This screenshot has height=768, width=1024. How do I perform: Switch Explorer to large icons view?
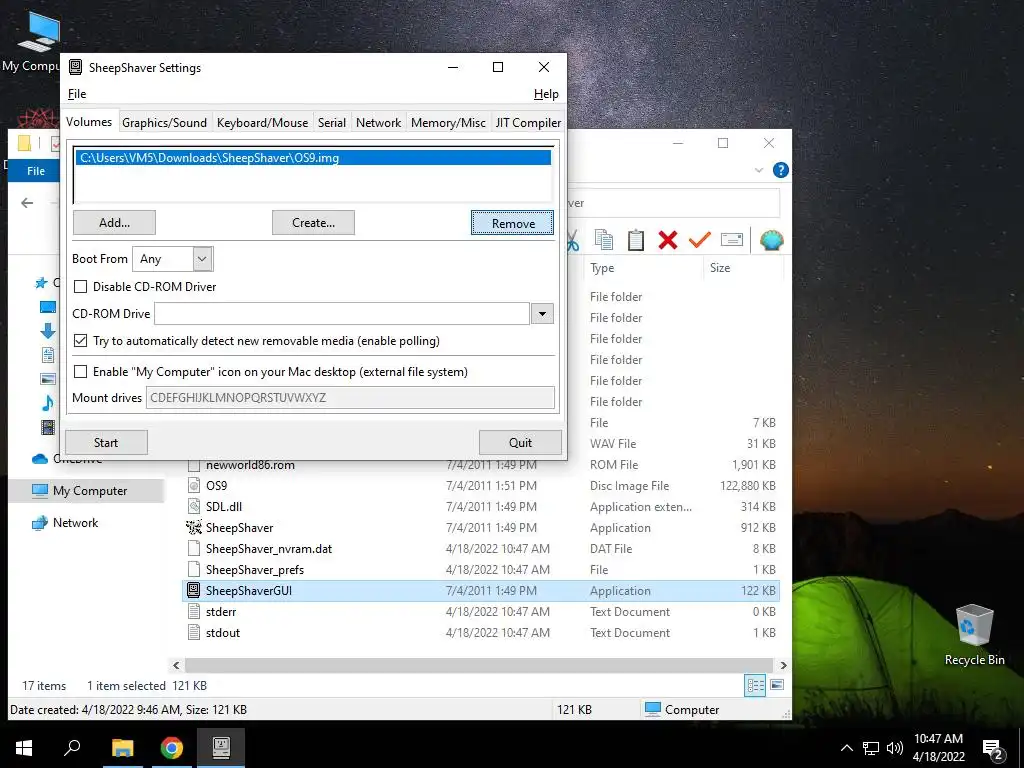tap(777, 685)
